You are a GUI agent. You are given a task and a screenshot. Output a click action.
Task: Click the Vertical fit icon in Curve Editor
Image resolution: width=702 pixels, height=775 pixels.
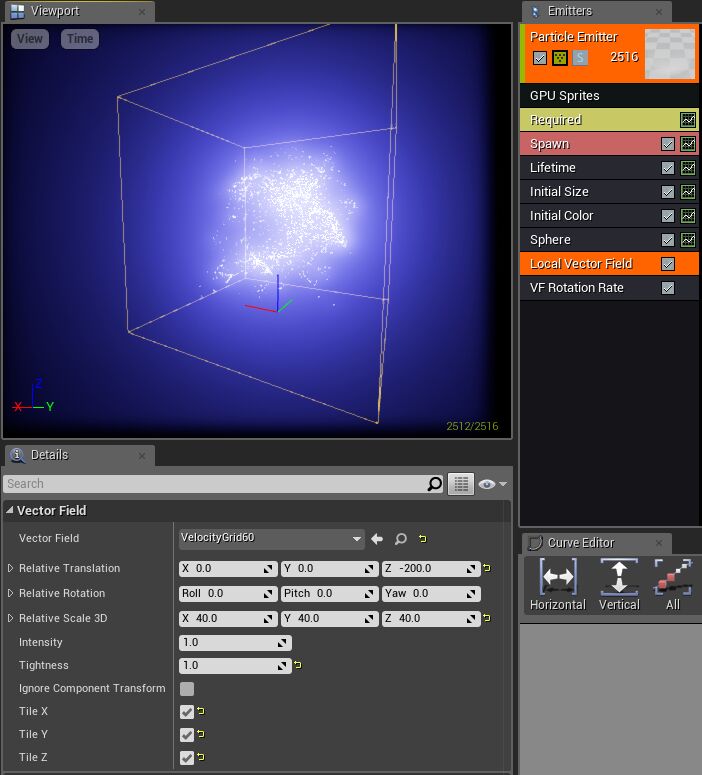click(619, 578)
